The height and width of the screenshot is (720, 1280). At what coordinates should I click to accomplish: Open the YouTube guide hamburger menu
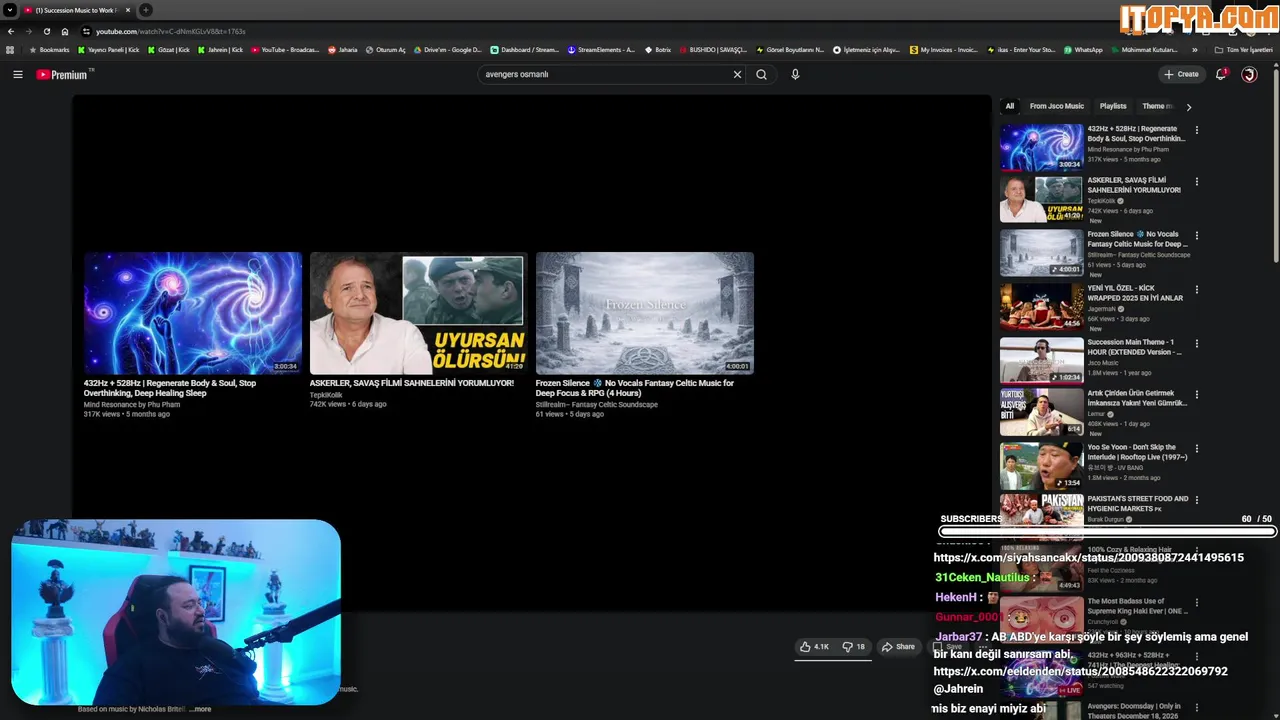(17, 74)
